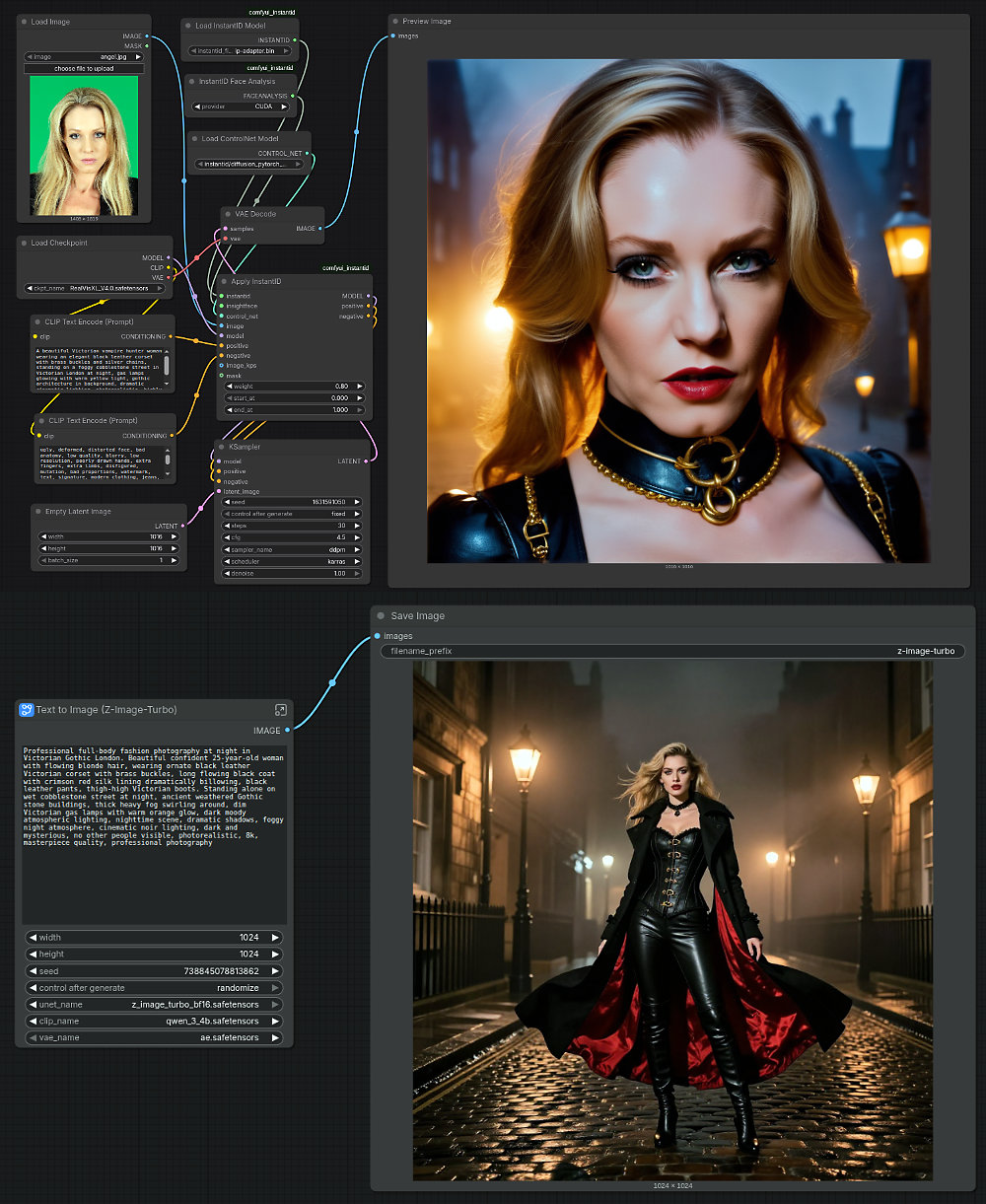Image resolution: width=986 pixels, height=1204 pixels.
Task: Open the scheduler dropdown showing karras
Action: pyautogui.click(x=291, y=560)
